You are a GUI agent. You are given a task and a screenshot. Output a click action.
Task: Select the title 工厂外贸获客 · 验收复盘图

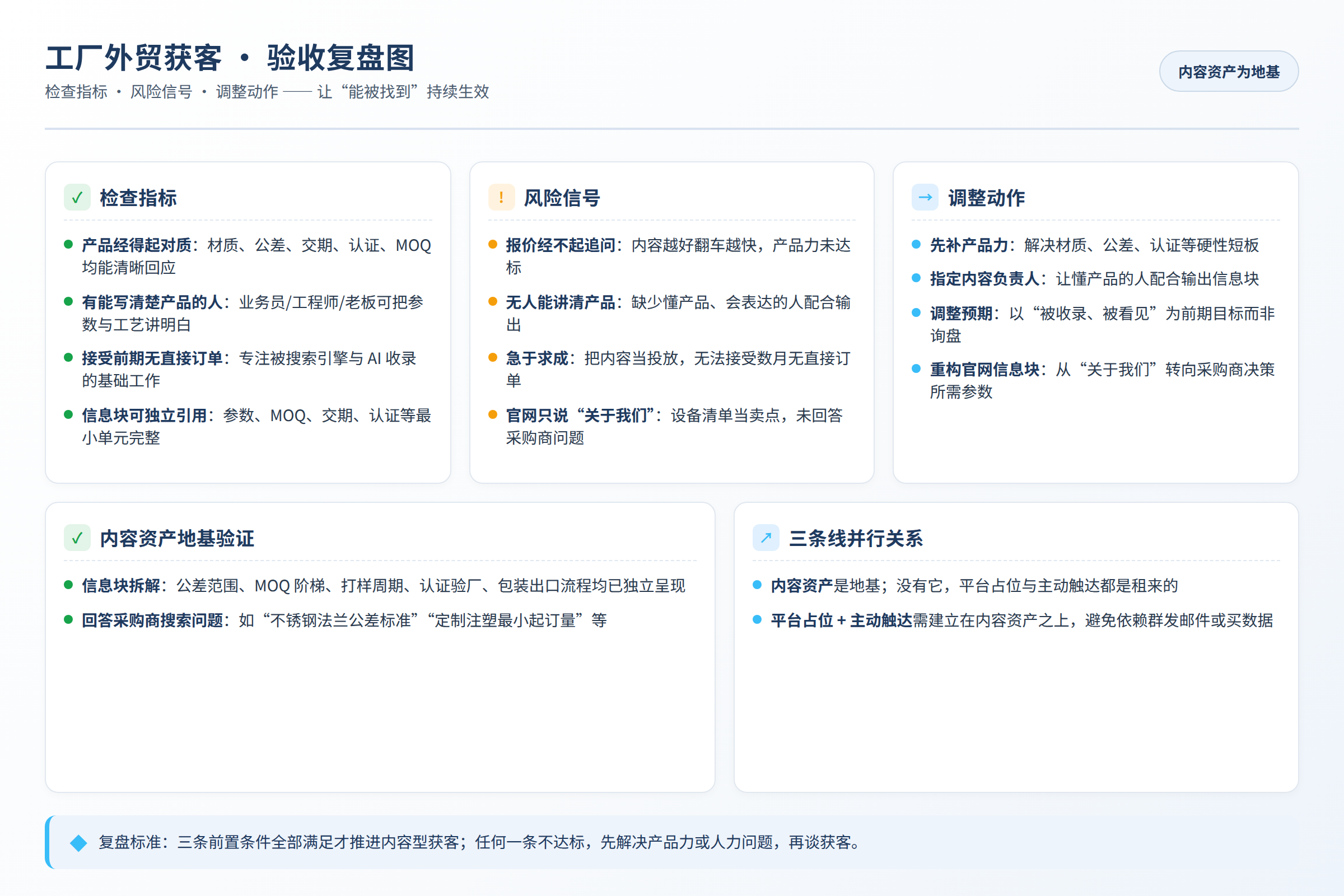click(x=230, y=58)
